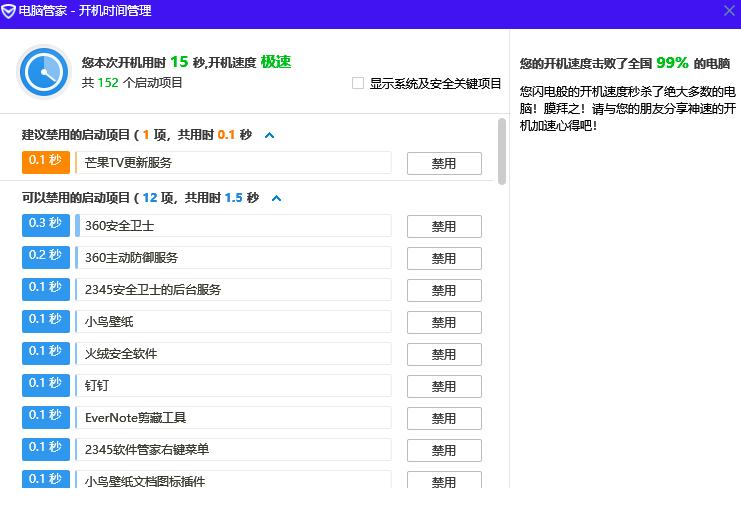Viewport: 741px width, 518px height.
Task: Disable 火绒安全软件 startup item
Action: point(444,354)
